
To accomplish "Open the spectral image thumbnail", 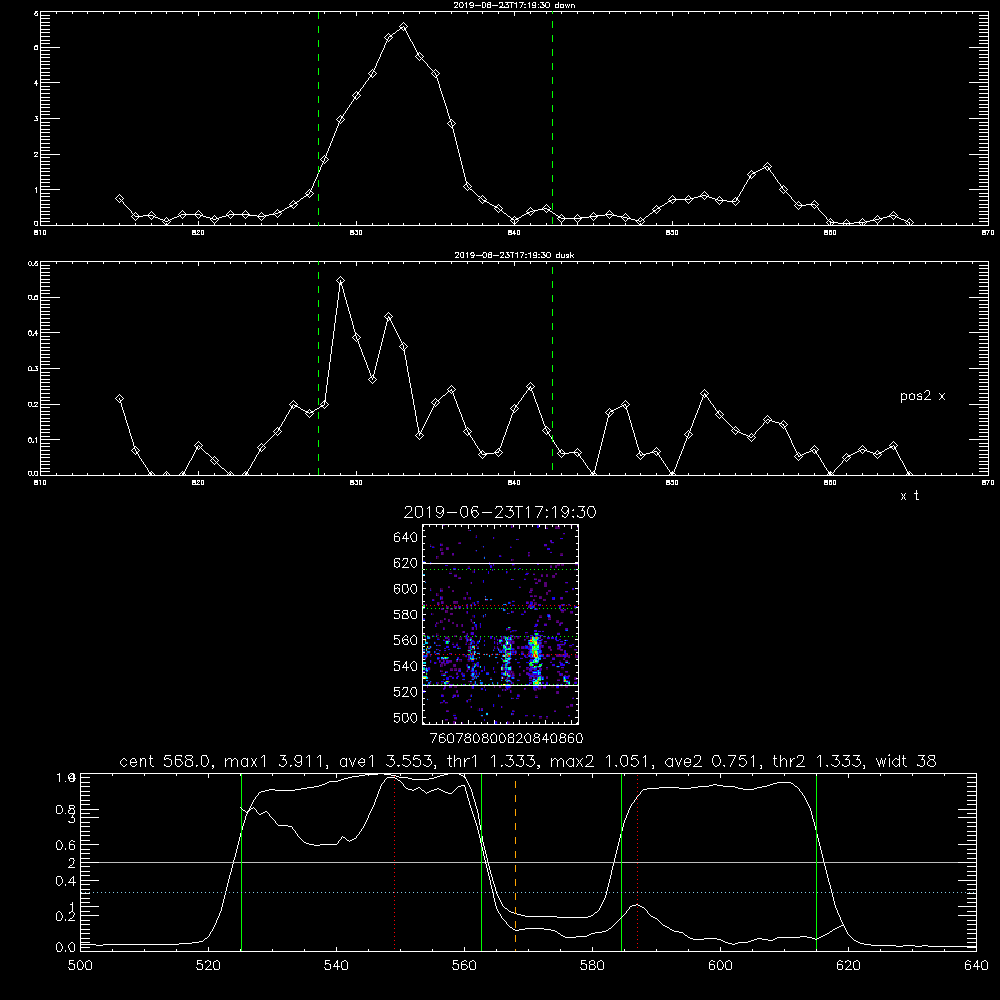I will (x=501, y=624).
